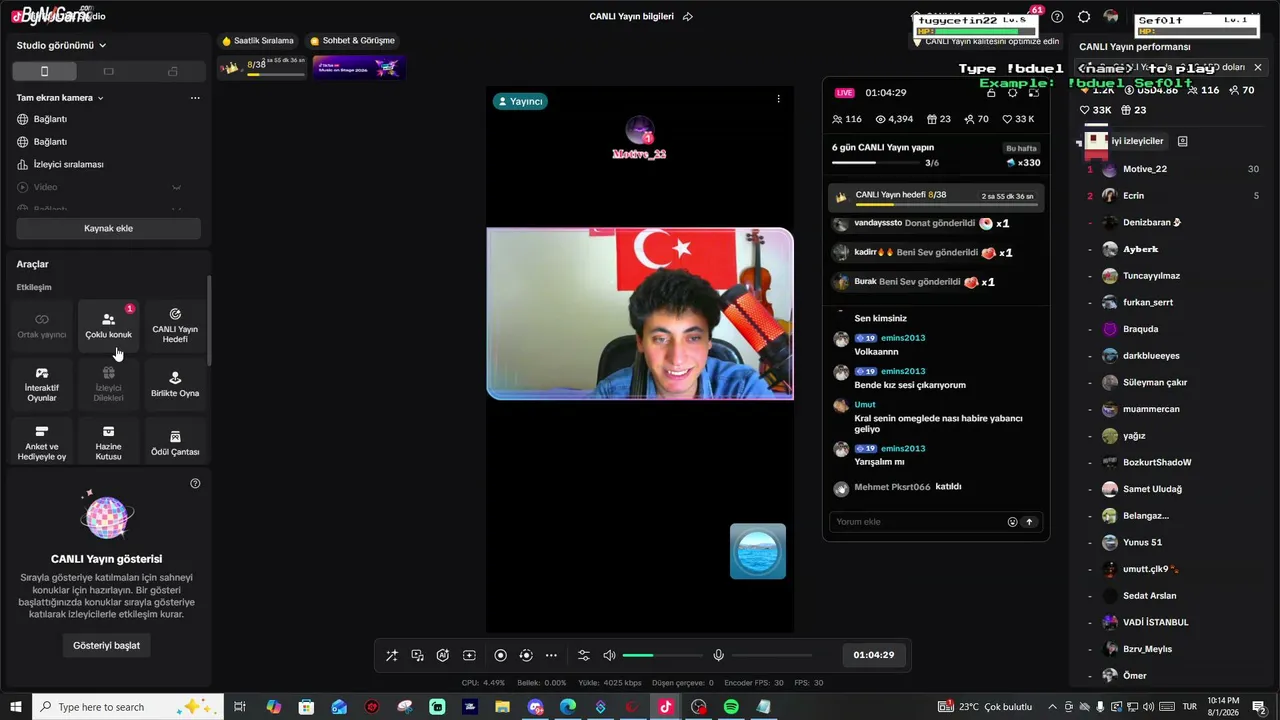Mute the microphone icon
Viewport: 1280px width, 720px height.
coord(718,655)
